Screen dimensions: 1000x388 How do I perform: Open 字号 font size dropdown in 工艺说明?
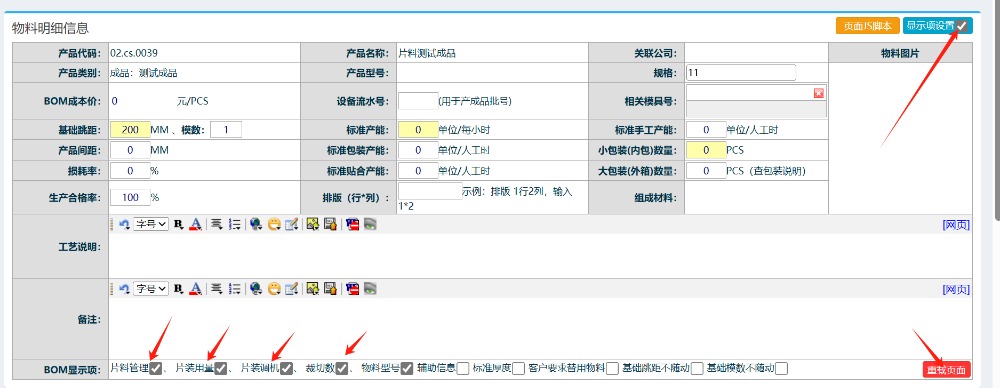pos(151,225)
